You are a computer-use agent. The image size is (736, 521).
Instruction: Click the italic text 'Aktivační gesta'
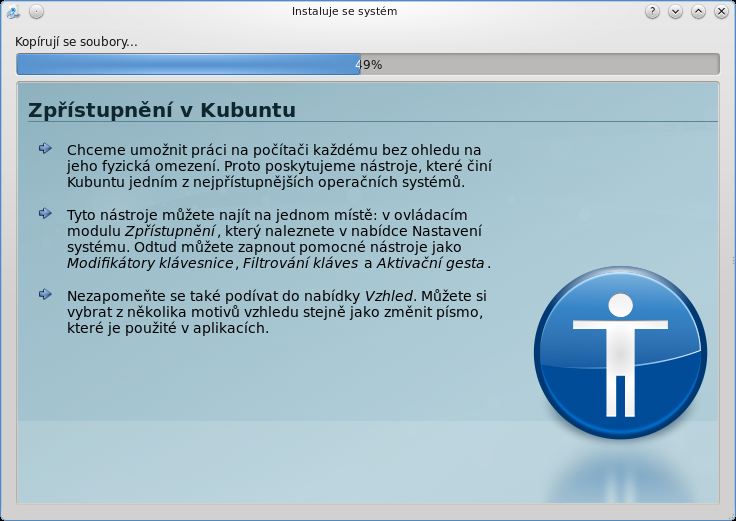point(430,263)
